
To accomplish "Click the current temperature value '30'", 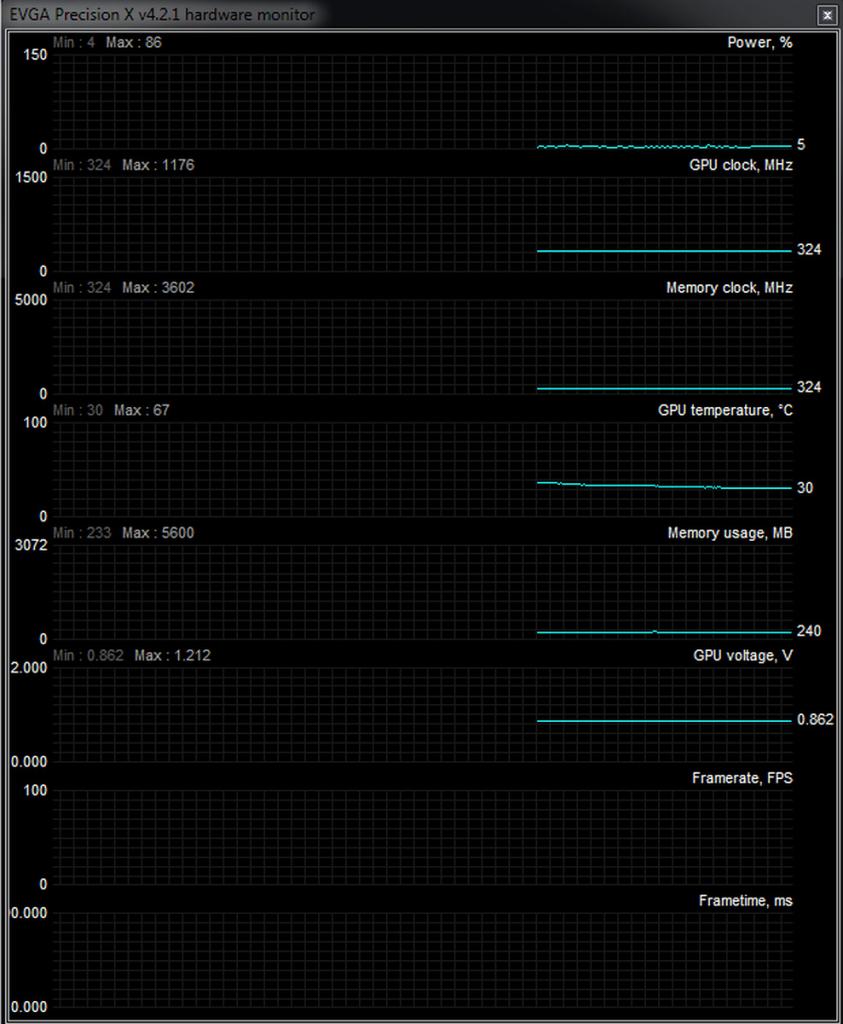I will tap(805, 488).
